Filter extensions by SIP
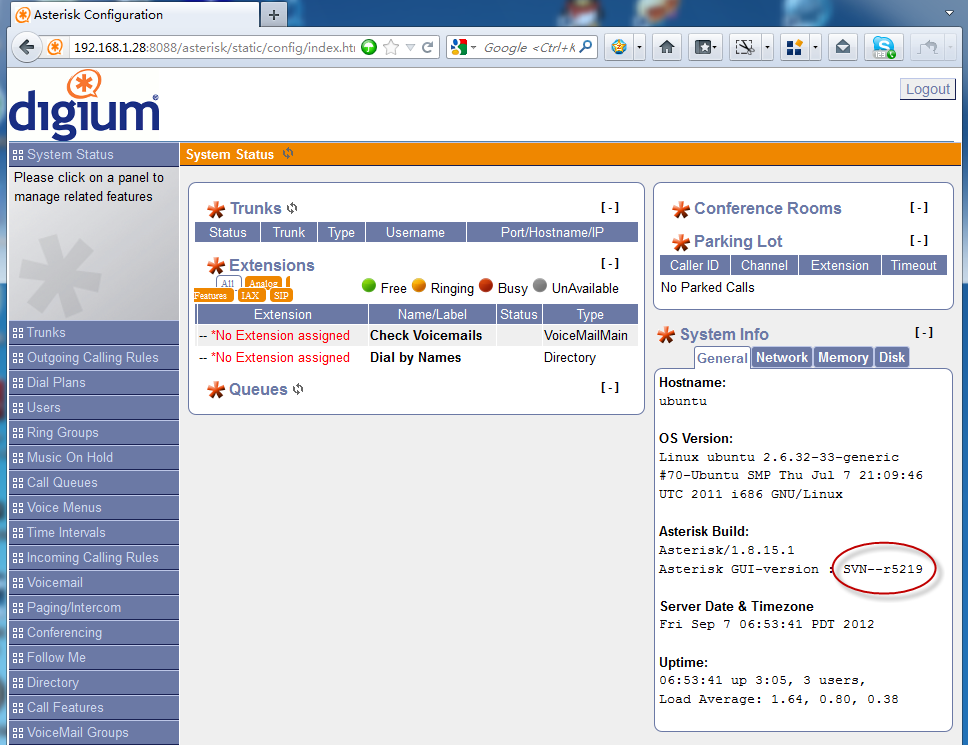This screenshot has width=968, height=745. [282, 296]
